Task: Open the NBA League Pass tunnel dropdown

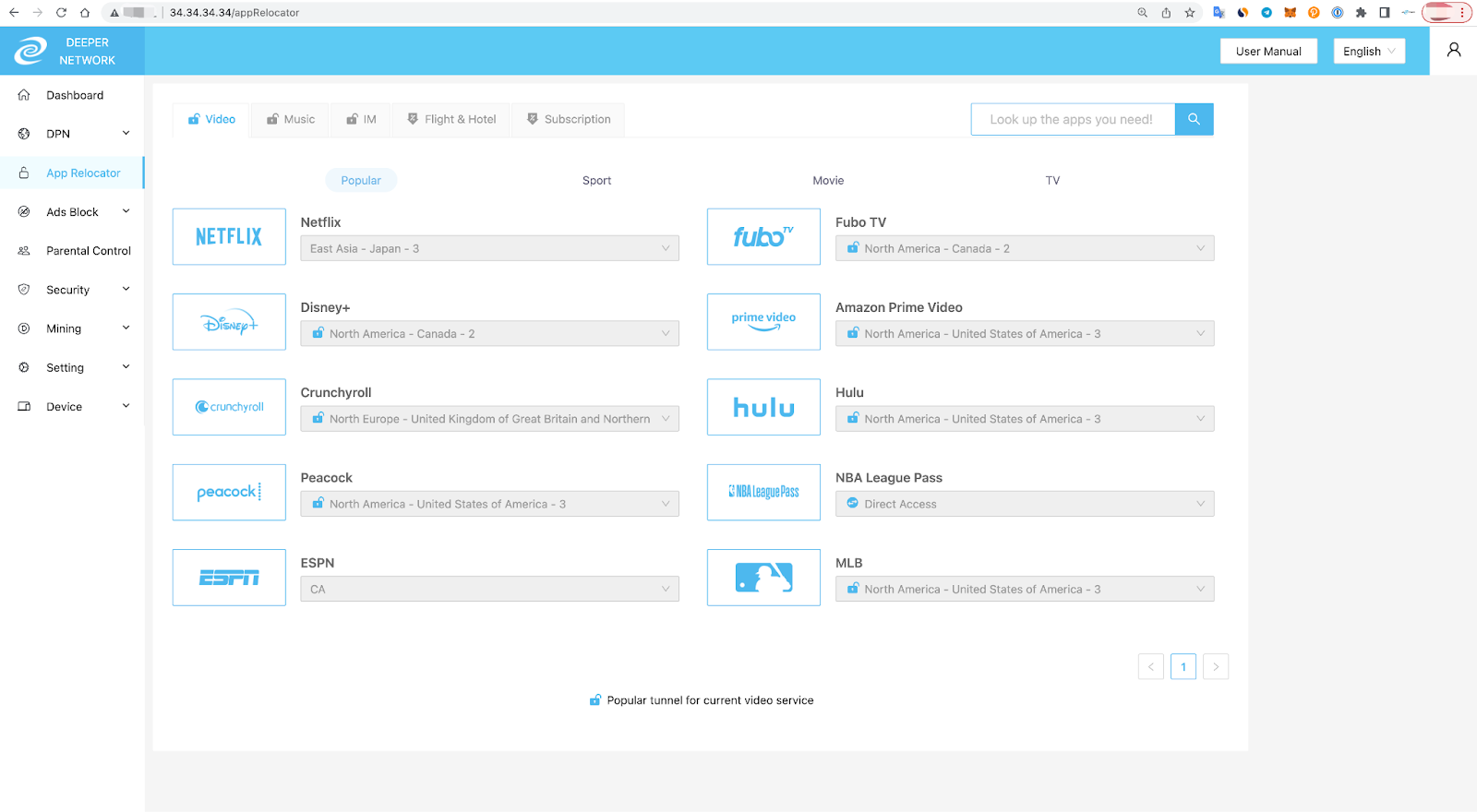Action: click(x=1025, y=504)
